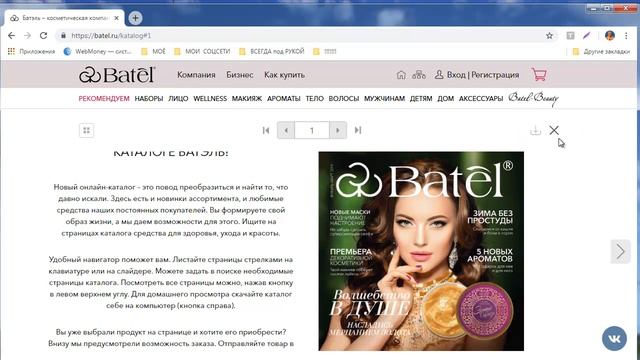Open the МОЁ bookmarks folder
The width and height of the screenshot is (640, 360).
click(153, 51)
